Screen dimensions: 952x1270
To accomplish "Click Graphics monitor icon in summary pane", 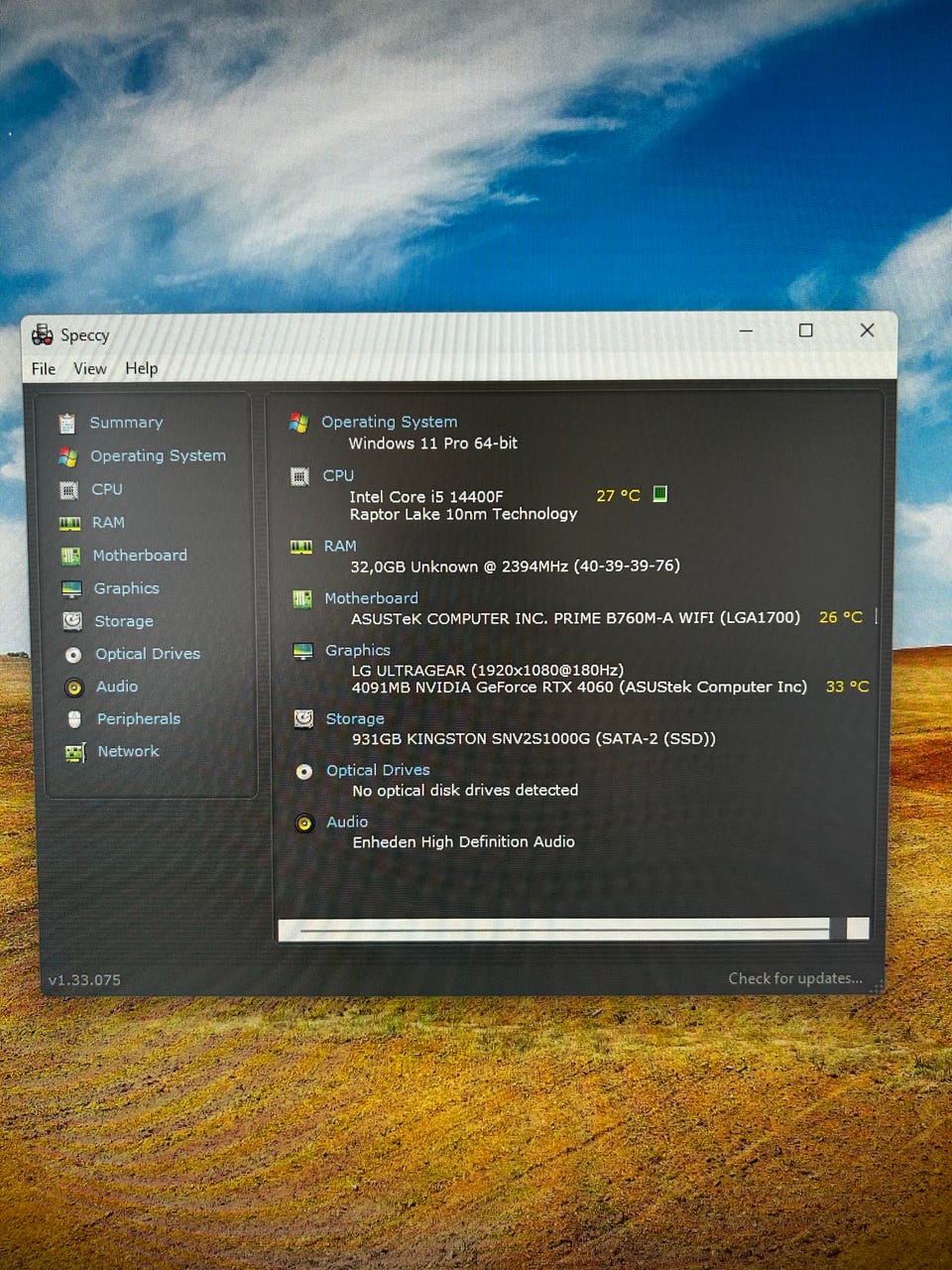I will click(x=302, y=652).
